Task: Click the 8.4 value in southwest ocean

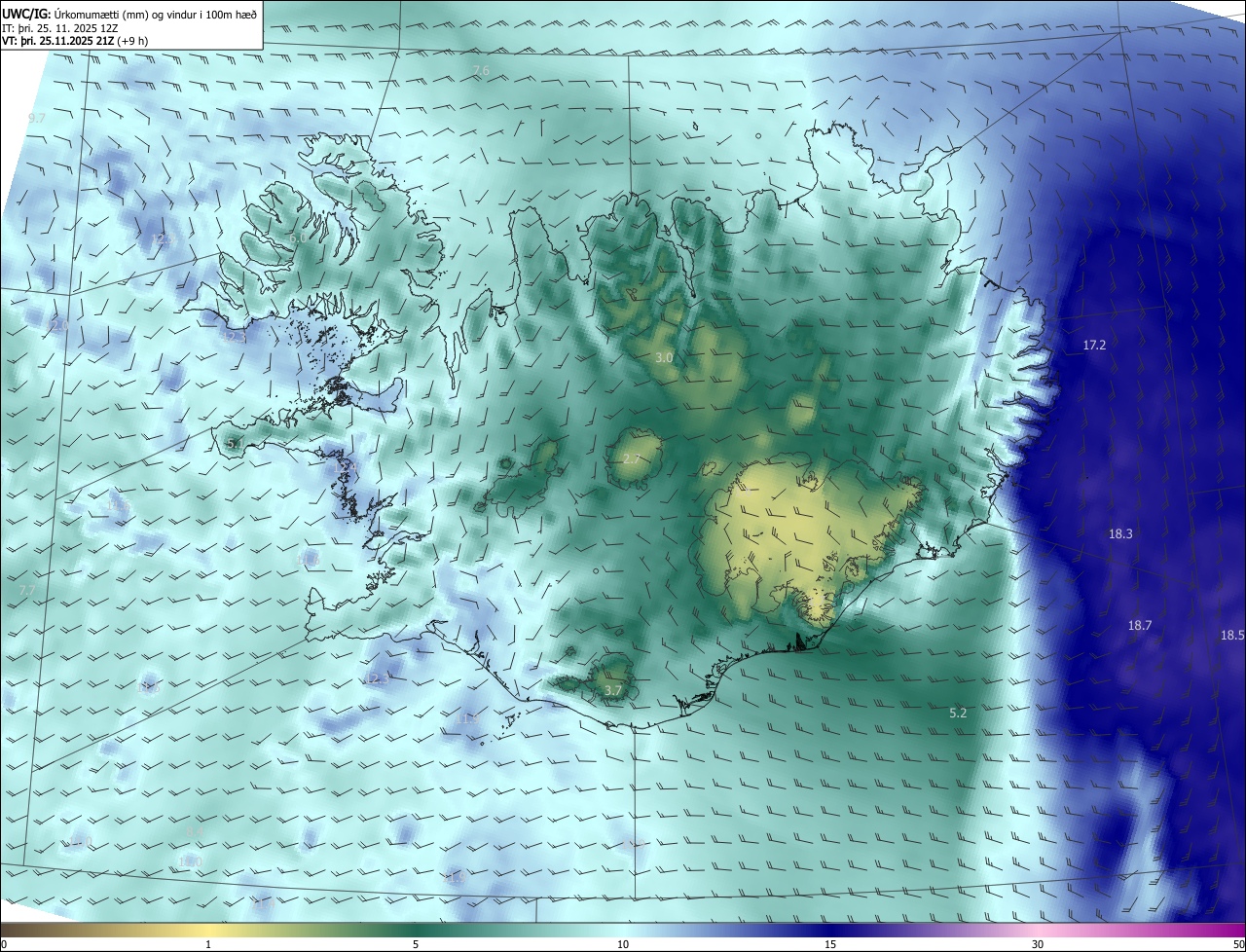Action: (x=195, y=831)
